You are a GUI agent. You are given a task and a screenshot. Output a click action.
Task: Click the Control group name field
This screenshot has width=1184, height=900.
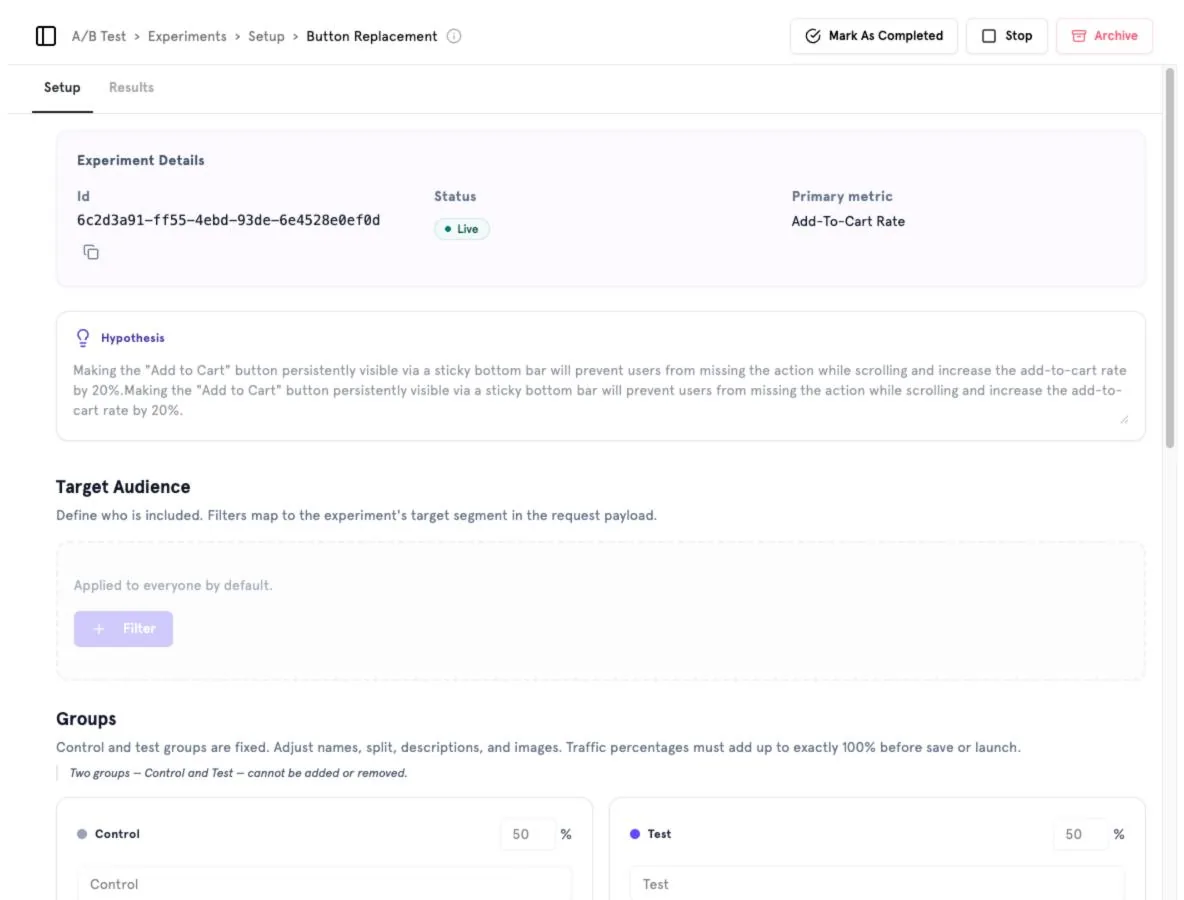(x=325, y=884)
